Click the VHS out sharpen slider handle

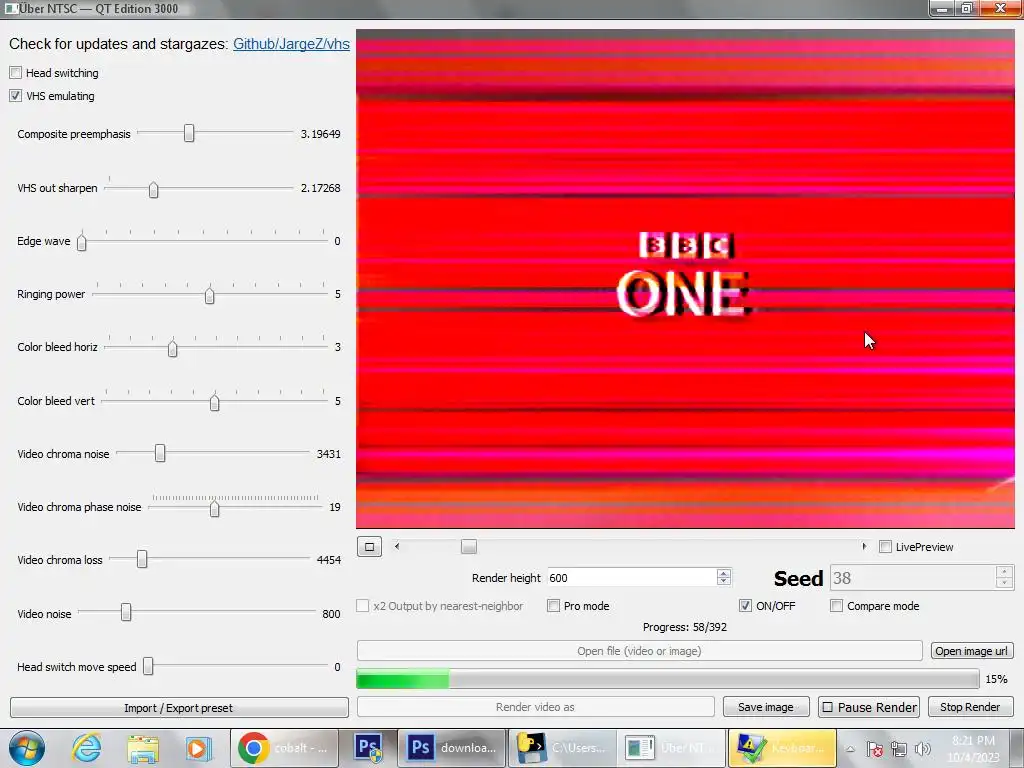click(x=153, y=189)
